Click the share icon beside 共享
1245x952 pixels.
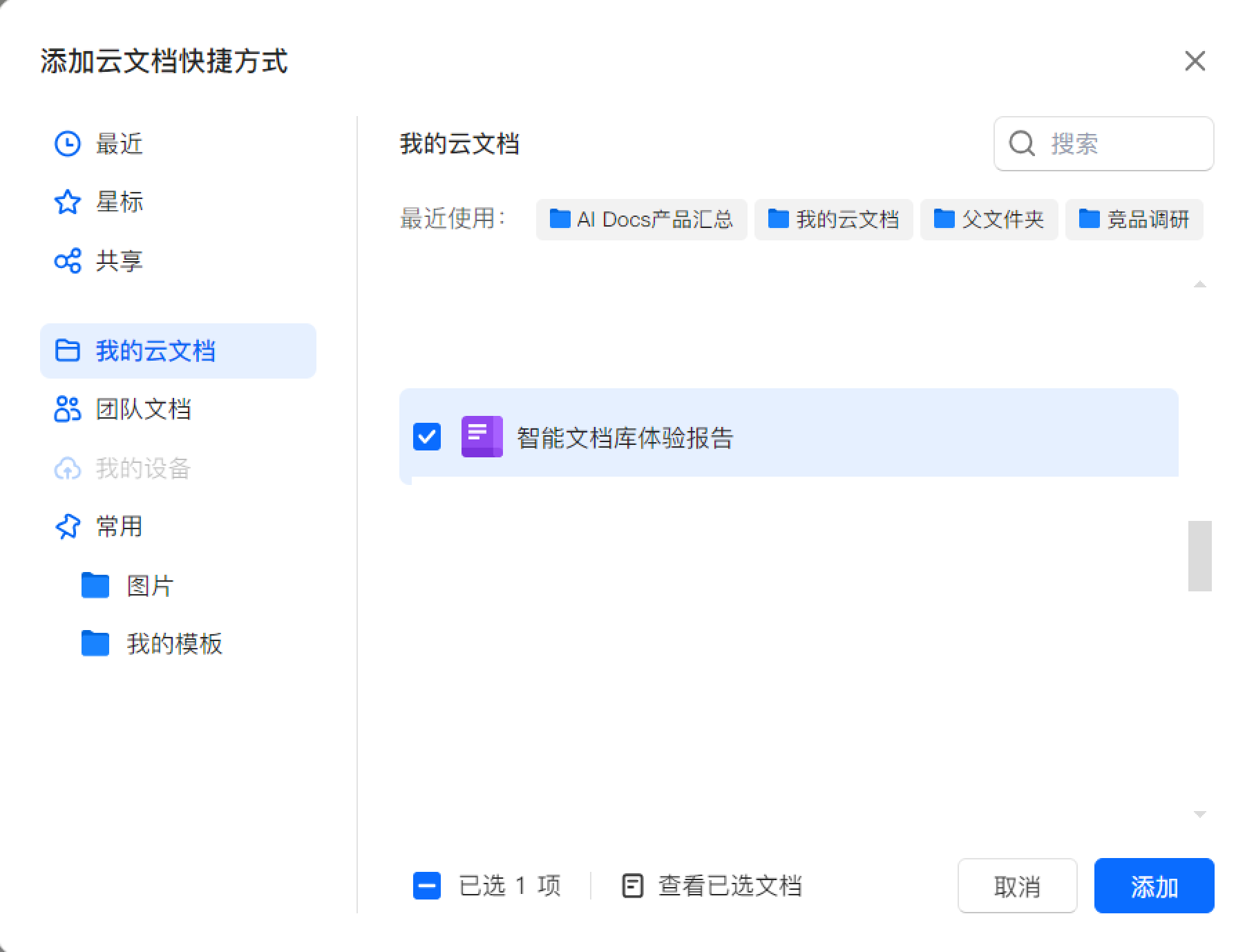[x=67, y=261]
